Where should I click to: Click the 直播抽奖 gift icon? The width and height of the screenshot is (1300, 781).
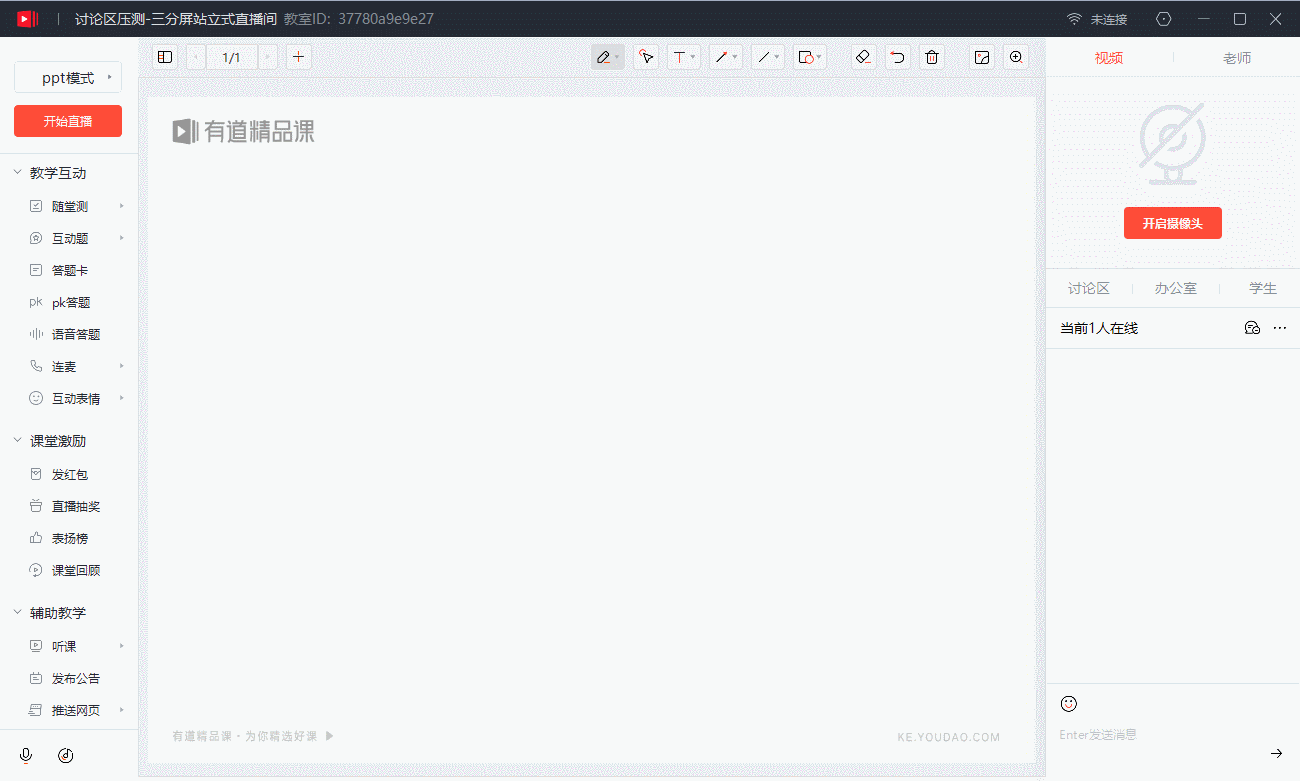click(x=36, y=506)
